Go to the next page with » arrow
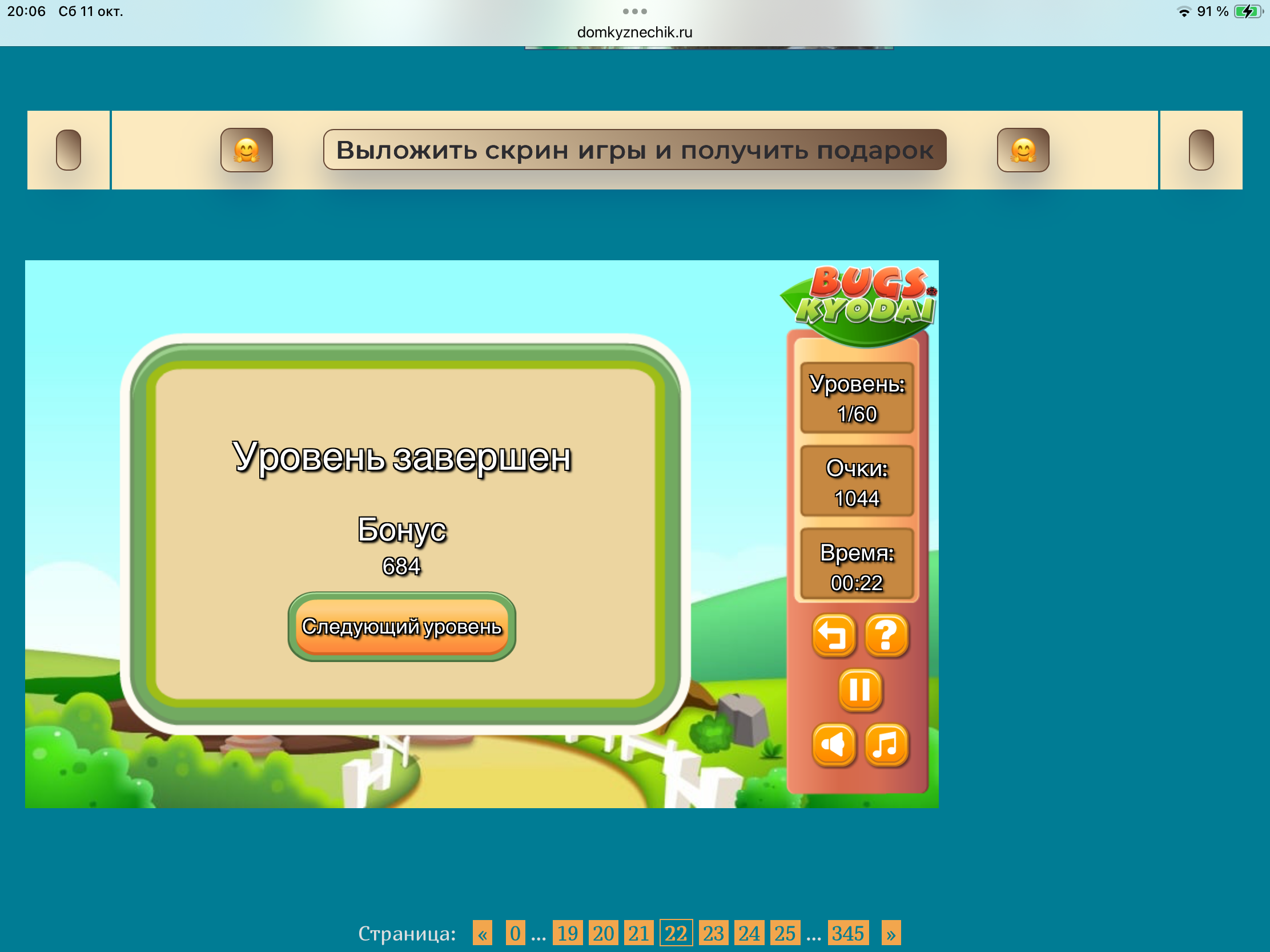 pos(890,933)
